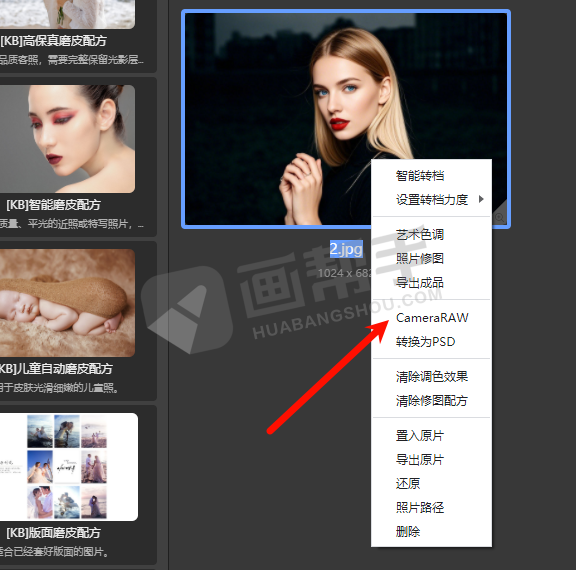Pick the 儿童自动磨皮配方 baby thumbnail
This screenshot has height=570, width=576.
67,303
